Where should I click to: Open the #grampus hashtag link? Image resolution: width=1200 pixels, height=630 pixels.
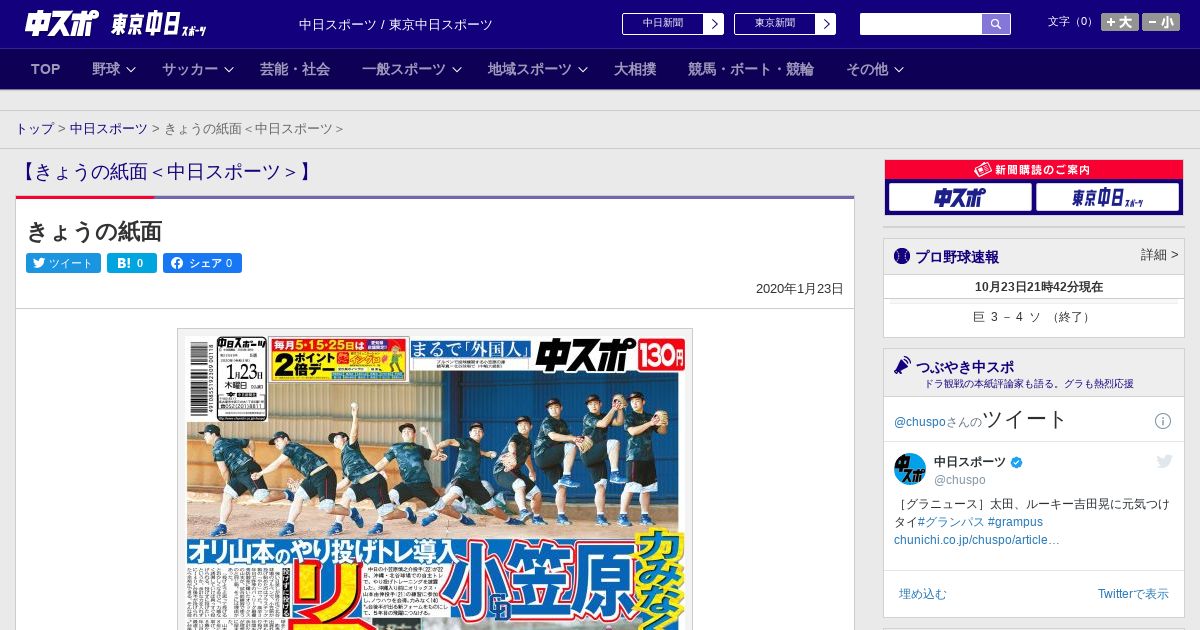click(x=1015, y=522)
